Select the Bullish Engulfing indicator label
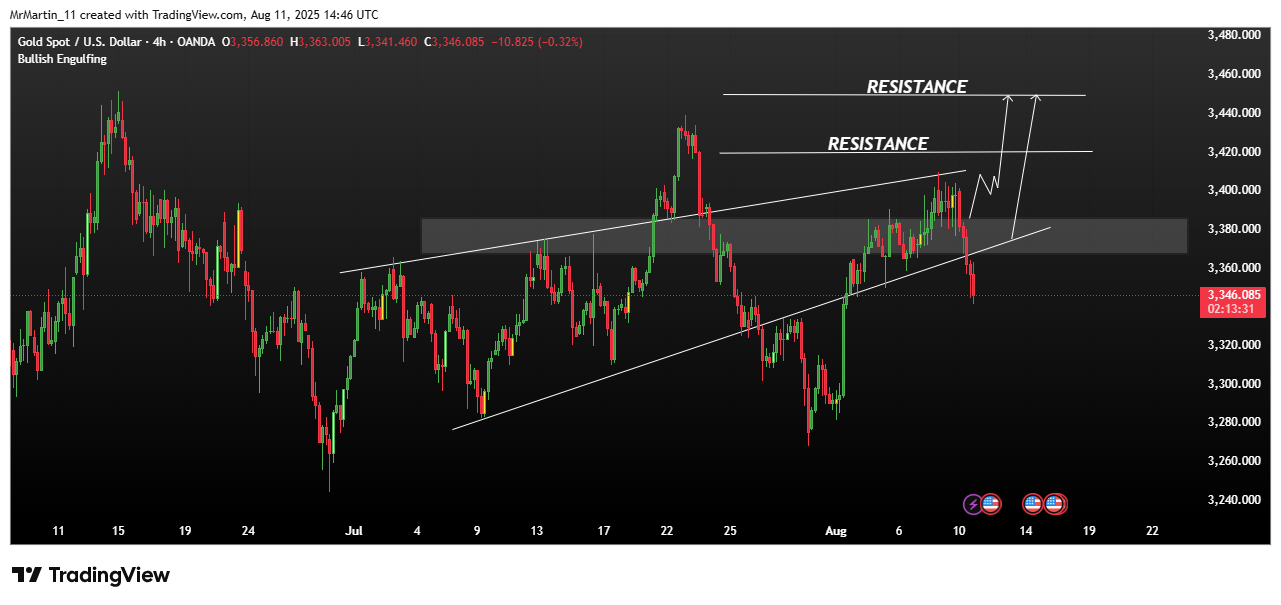This screenshot has width=1281, height=605. (62, 59)
